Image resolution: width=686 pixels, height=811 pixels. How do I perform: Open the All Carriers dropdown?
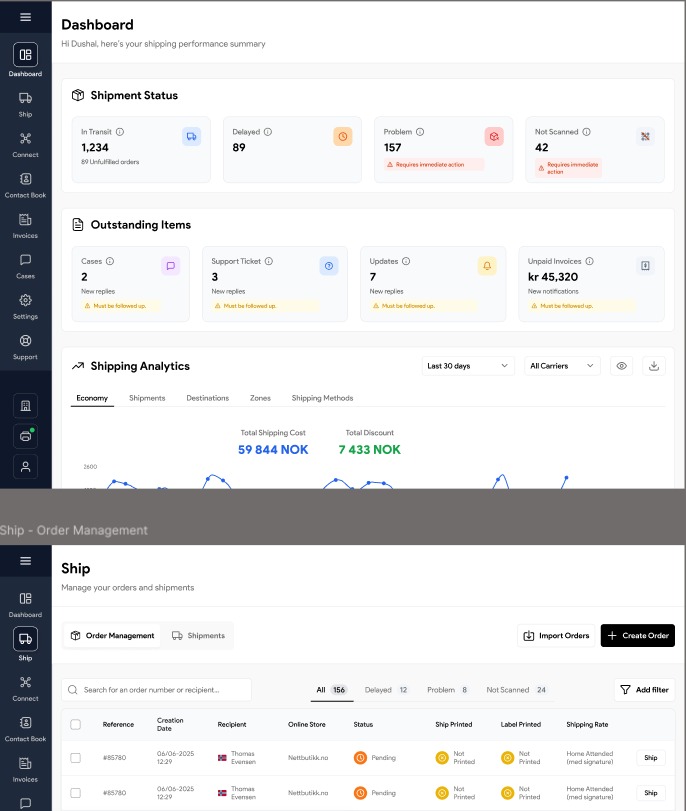click(563, 366)
